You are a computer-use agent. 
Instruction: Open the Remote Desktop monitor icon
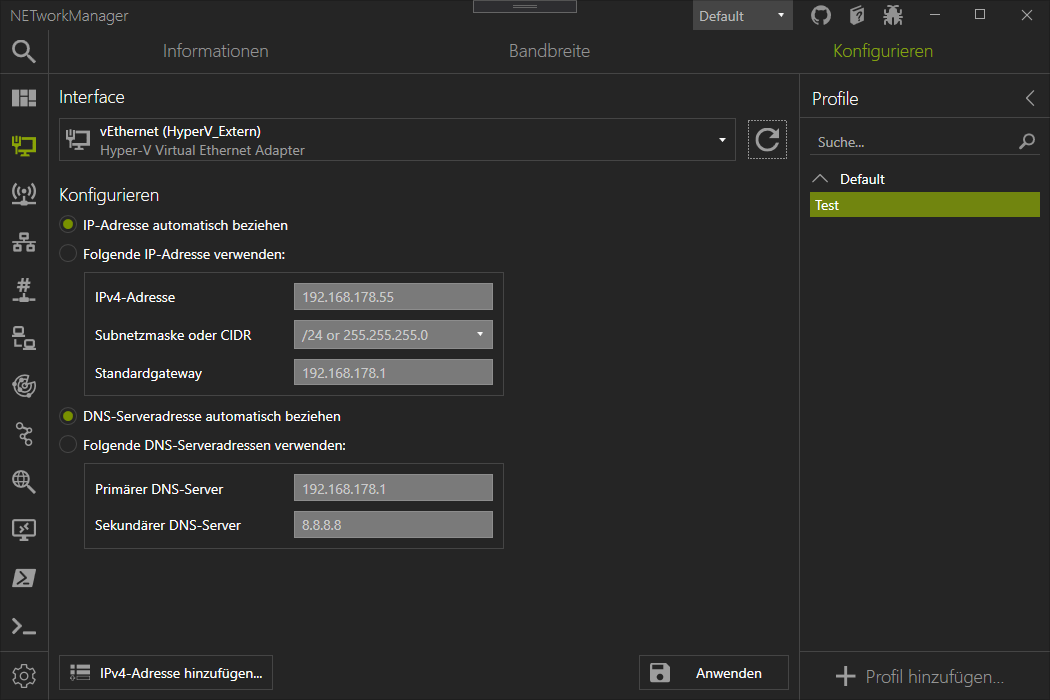[x=22, y=530]
